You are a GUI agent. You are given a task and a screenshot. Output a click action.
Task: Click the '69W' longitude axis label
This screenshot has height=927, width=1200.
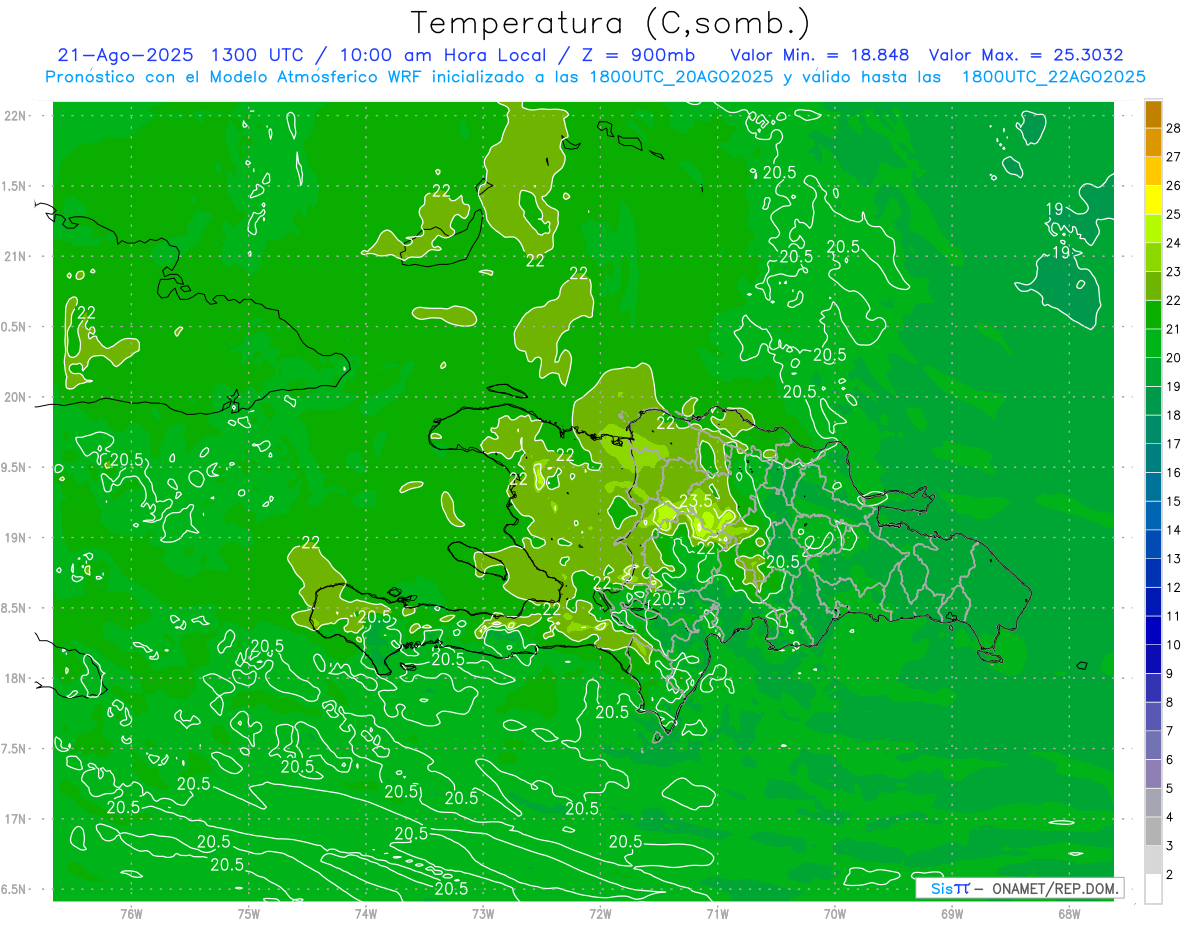[951, 914]
